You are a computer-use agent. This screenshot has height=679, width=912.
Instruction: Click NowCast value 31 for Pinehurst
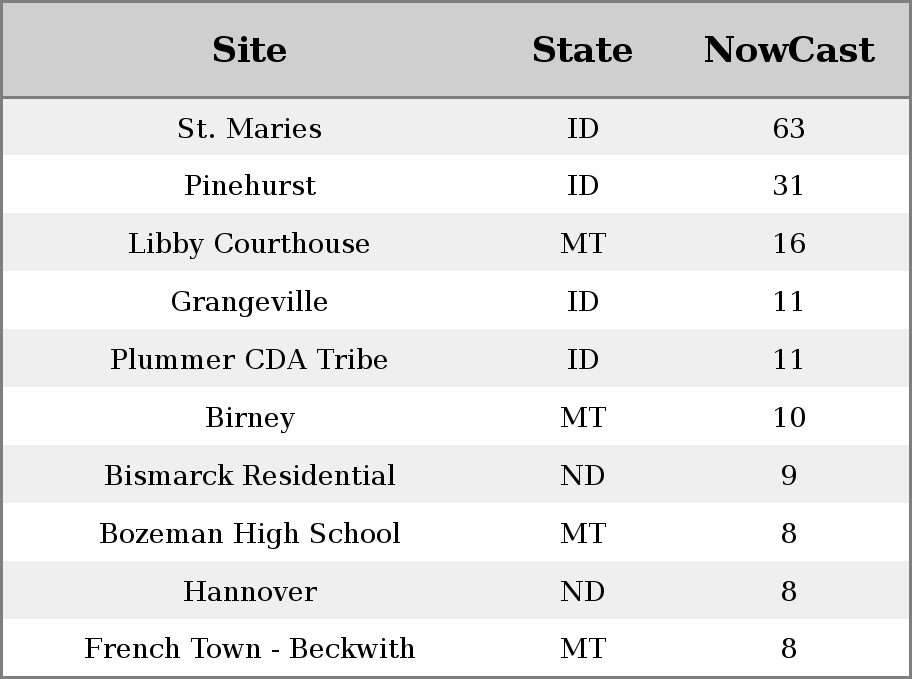[789, 186]
